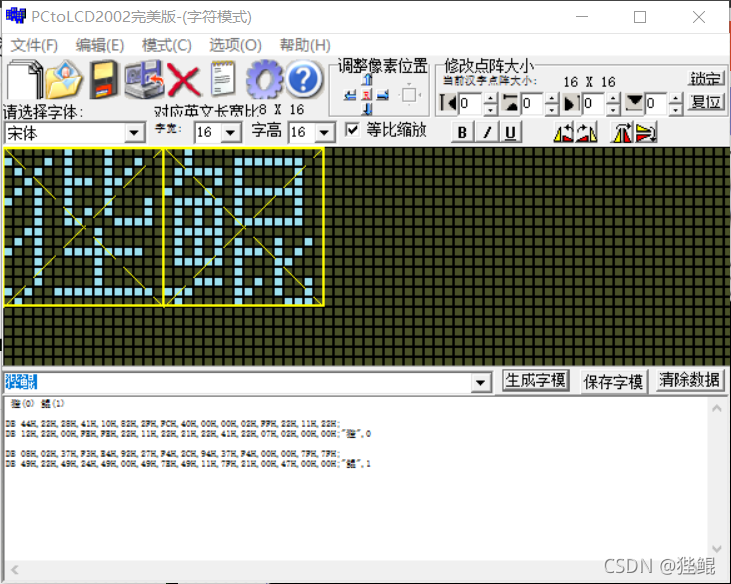731x584 pixels.
Task: Decrease the bottom-edge spinner value
Action: (x=676, y=110)
